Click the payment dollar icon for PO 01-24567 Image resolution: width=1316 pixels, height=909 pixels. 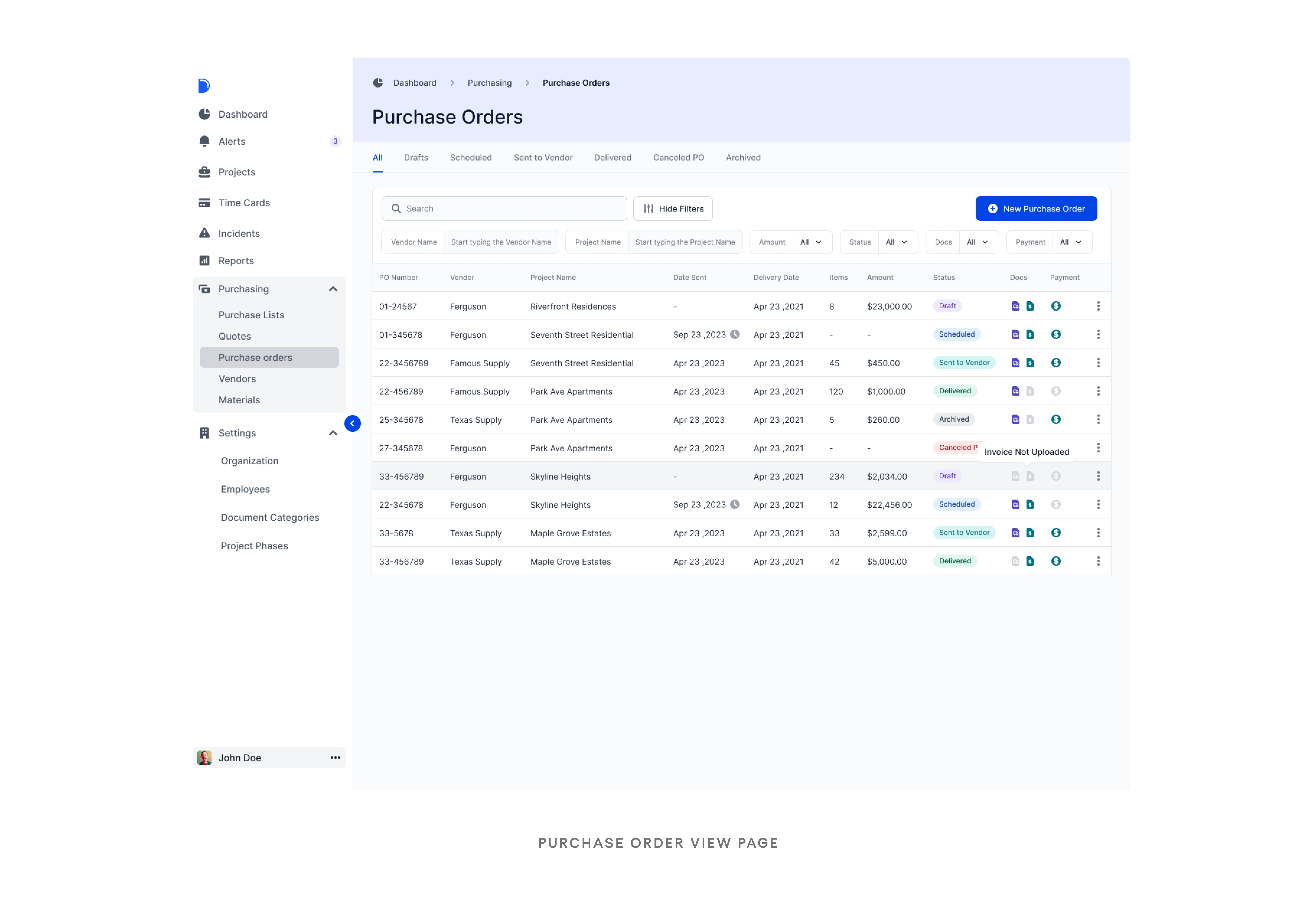(1056, 306)
